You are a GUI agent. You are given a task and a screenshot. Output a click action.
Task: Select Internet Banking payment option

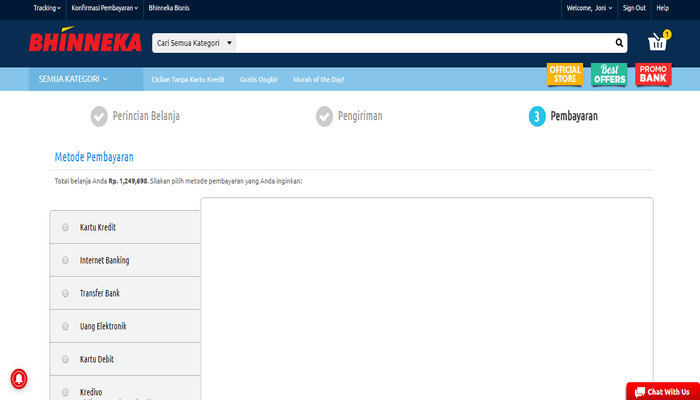[x=66, y=260]
